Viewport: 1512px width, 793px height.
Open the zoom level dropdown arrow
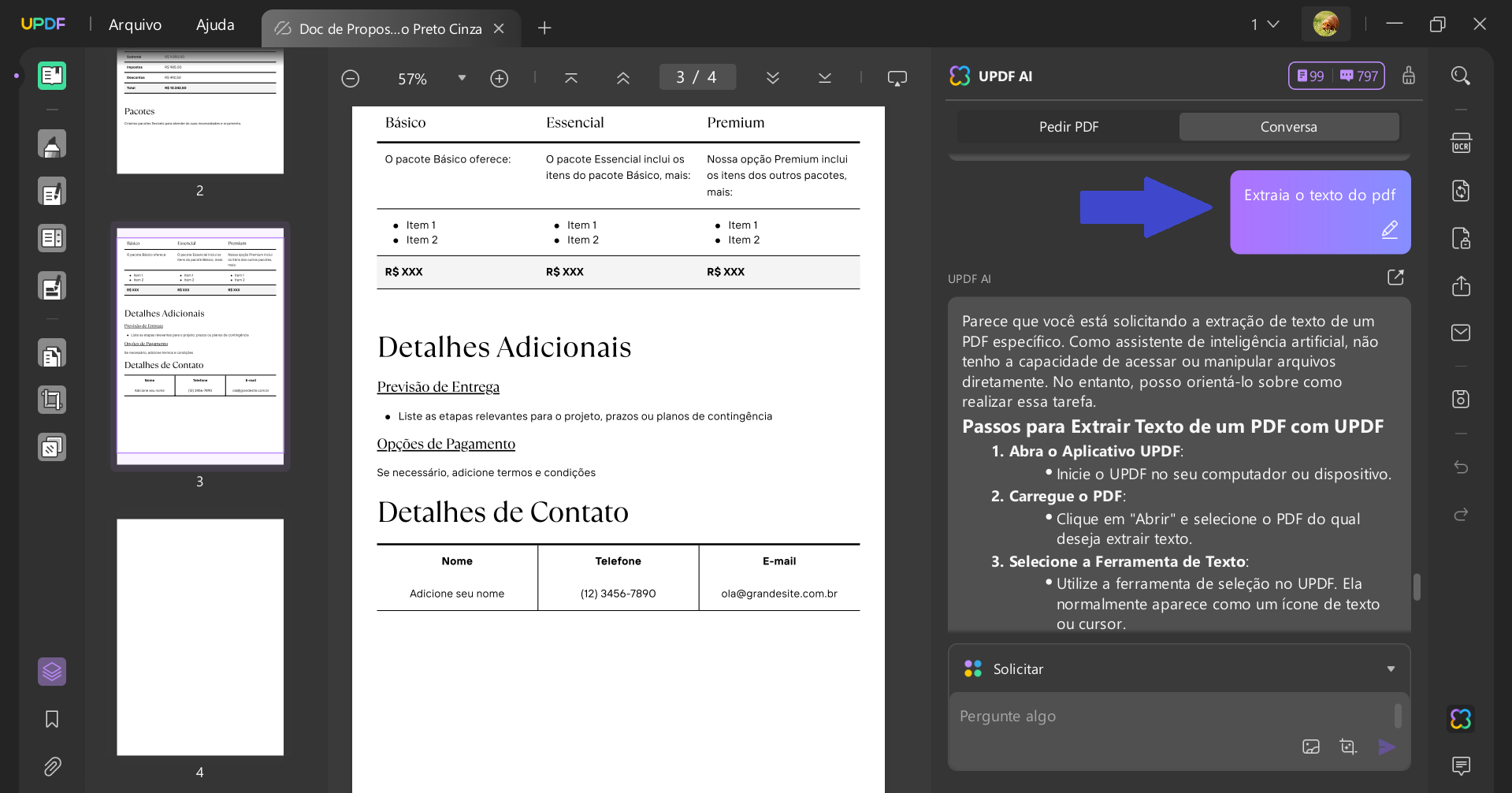click(463, 78)
